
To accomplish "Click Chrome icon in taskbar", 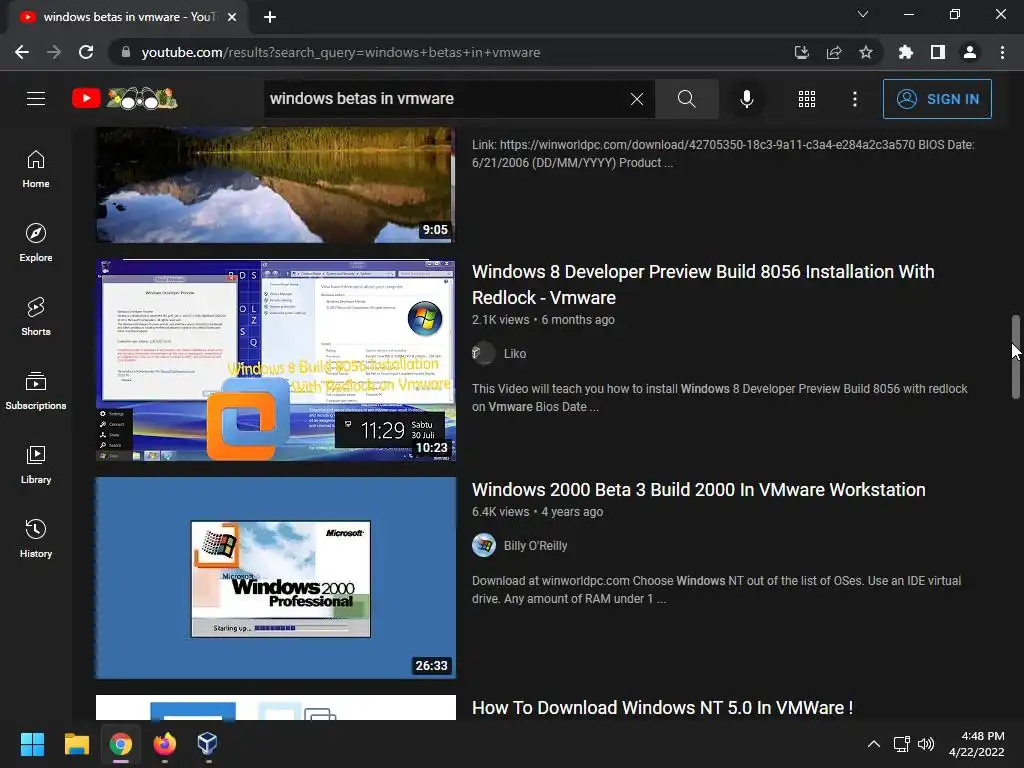I will tap(120, 744).
